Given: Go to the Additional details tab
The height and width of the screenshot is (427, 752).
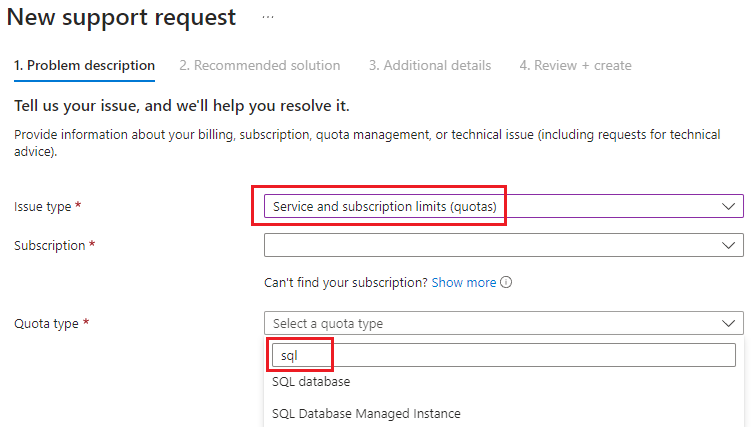Looking at the screenshot, I should (x=430, y=66).
